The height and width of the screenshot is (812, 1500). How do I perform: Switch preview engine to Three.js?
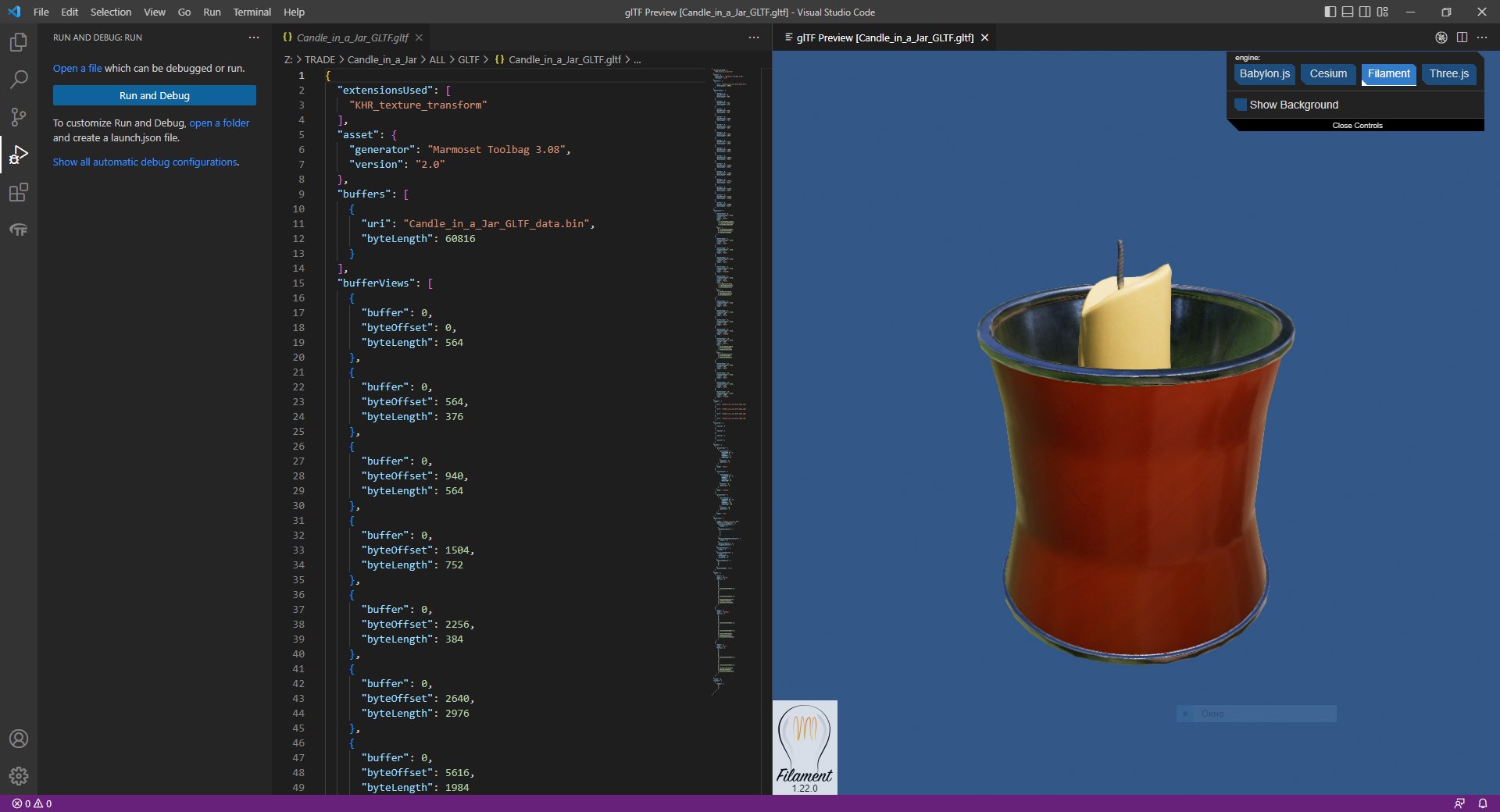pyautogui.click(x=1448, y=74)
